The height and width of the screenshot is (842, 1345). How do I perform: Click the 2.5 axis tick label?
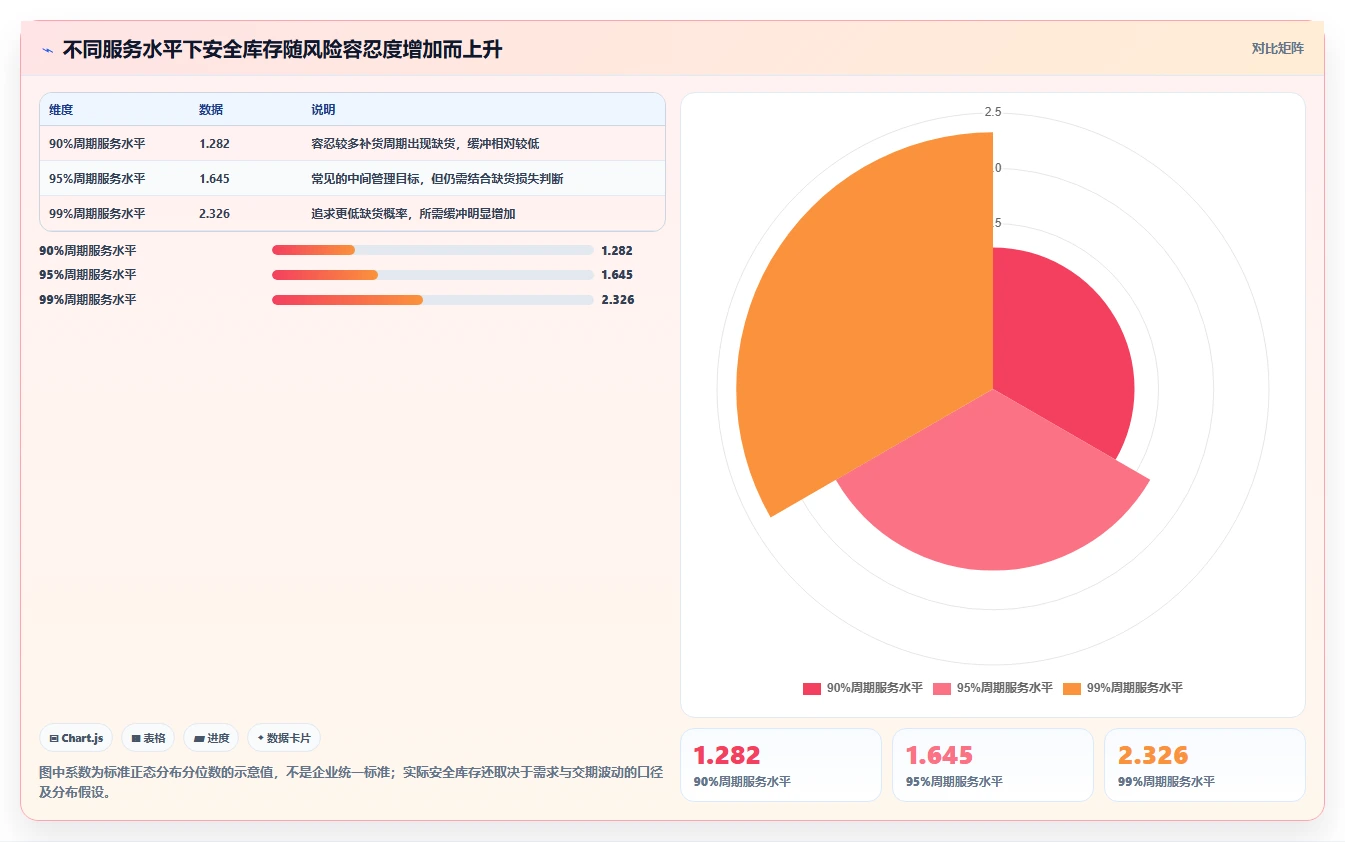point(993,112)
